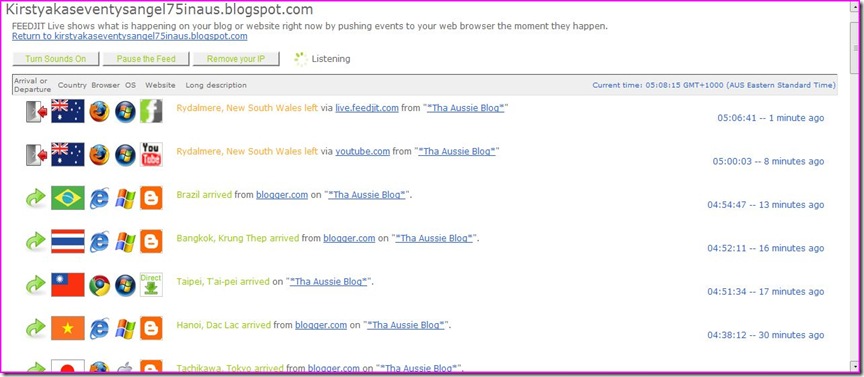Open the Return to kirstyakaseventysangel75inaus.blogspot.com link
The width and height of the screenshot is (864, 377).
(129, 36)
